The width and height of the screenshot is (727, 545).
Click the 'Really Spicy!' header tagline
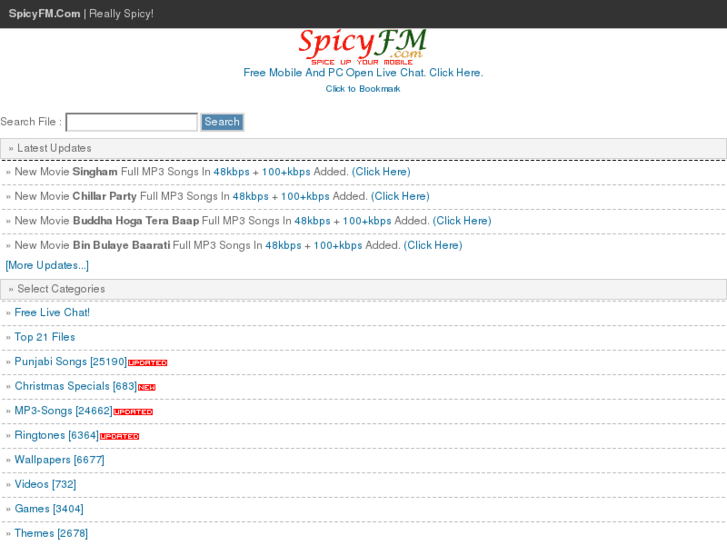coord(121,14)
